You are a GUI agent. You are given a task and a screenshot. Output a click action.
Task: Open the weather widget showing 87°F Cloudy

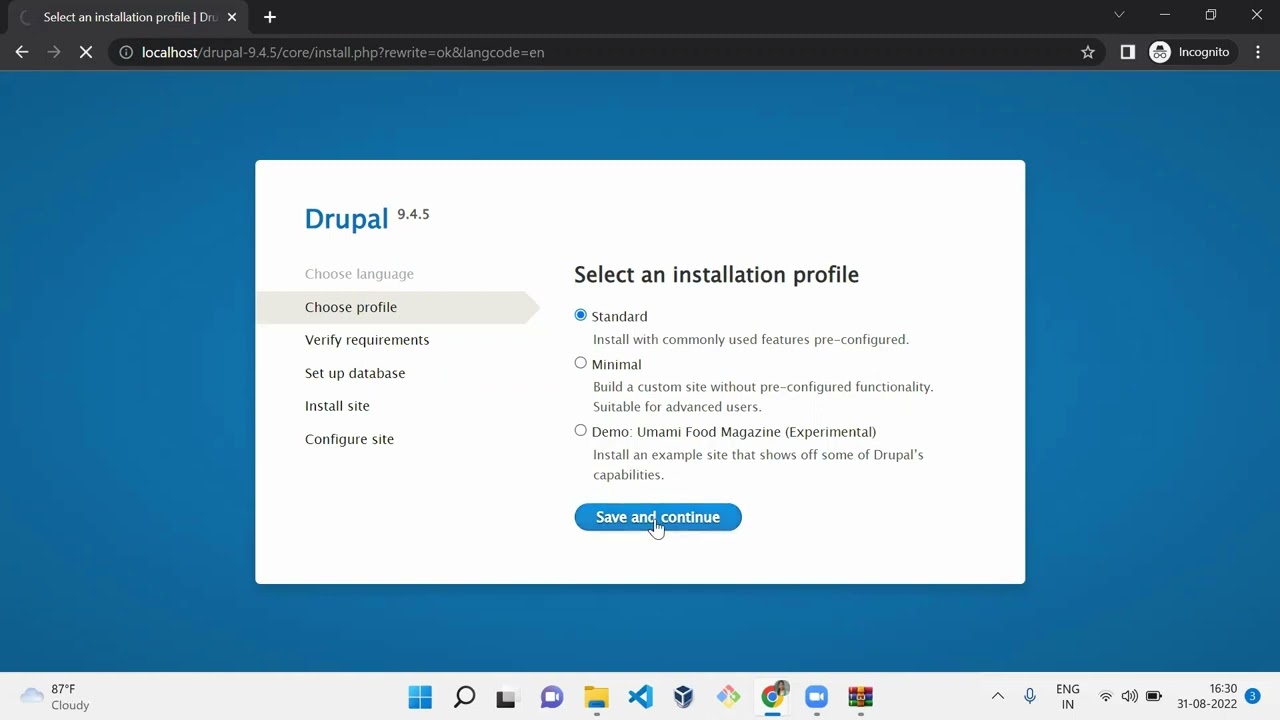coord(55,697)
